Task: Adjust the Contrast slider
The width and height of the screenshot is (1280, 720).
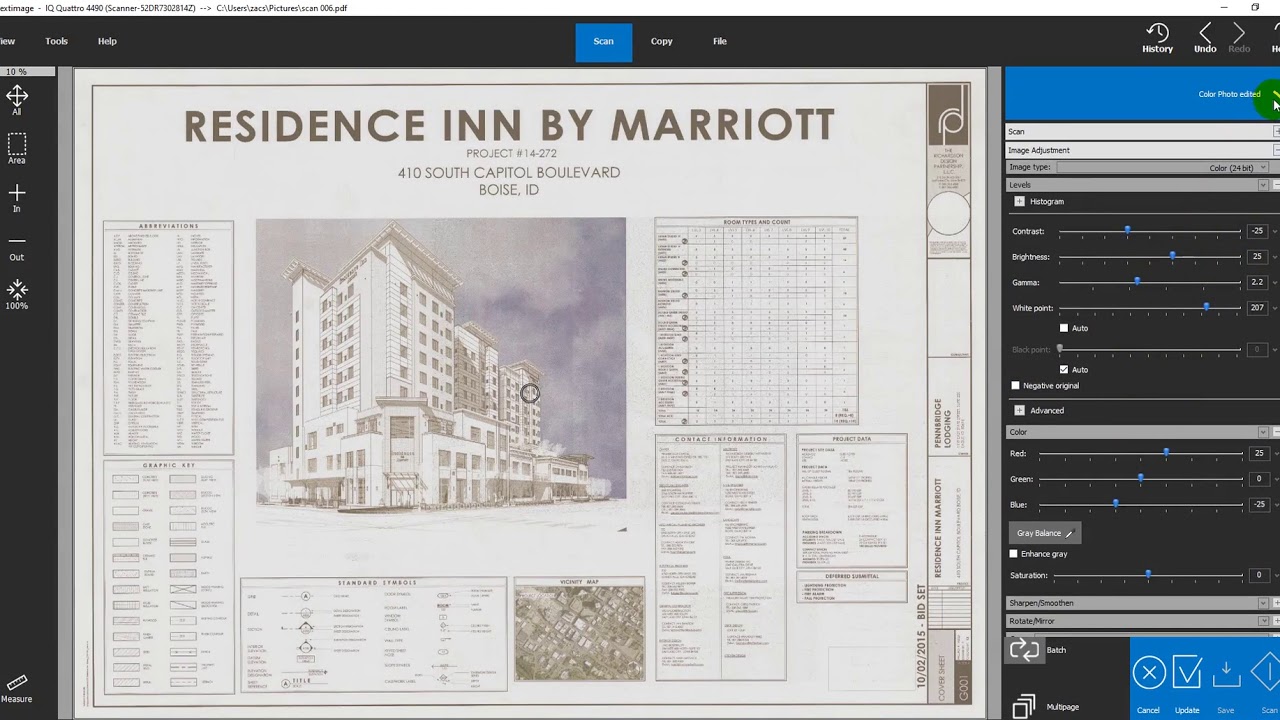Action: click(x=1127, y=231)
